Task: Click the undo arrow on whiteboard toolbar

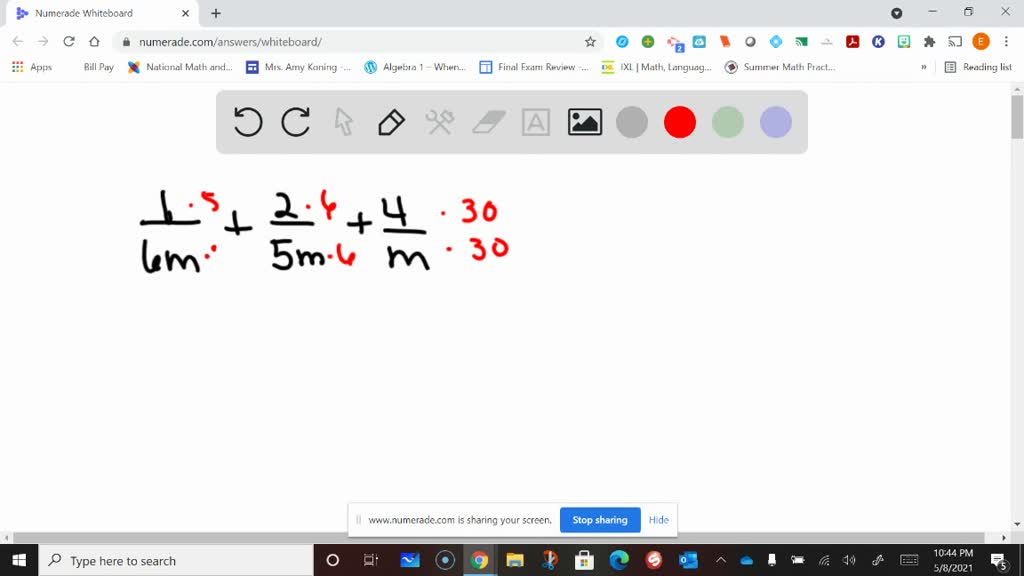Action: (x=248, y=122)
